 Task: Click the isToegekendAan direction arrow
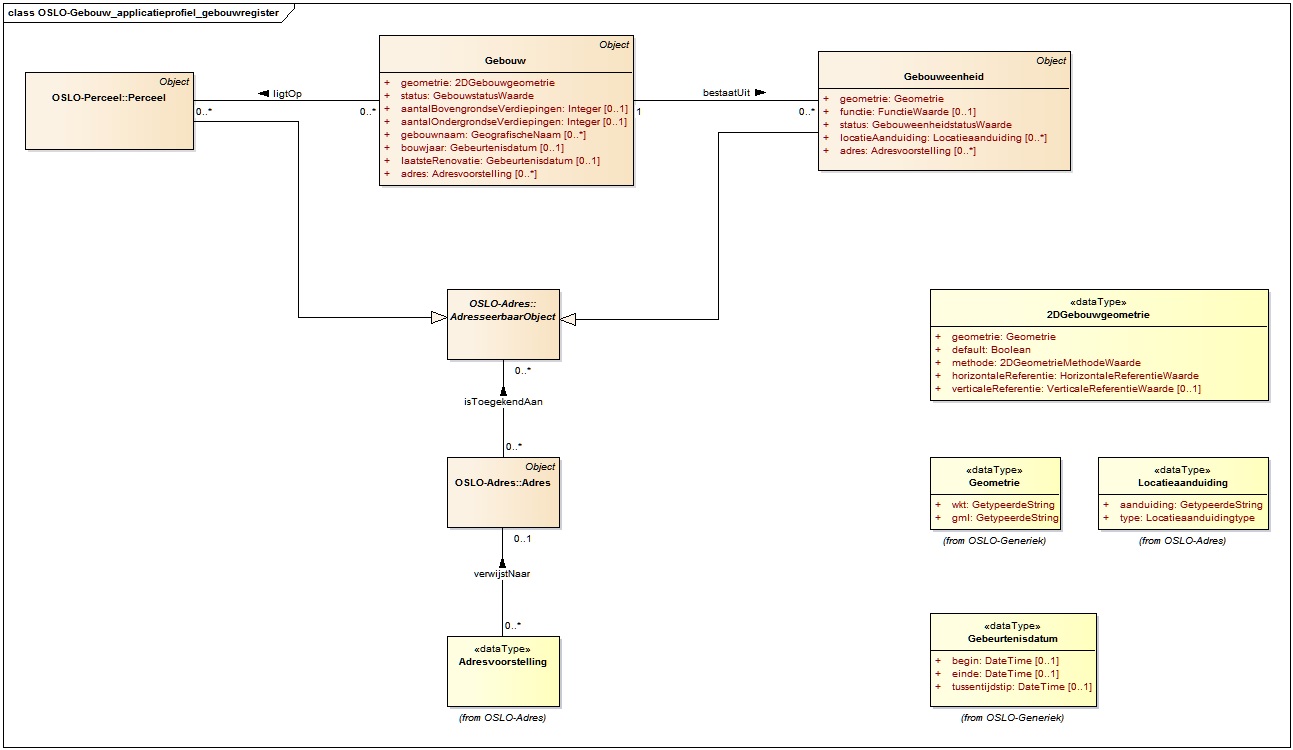pos(503,392)
